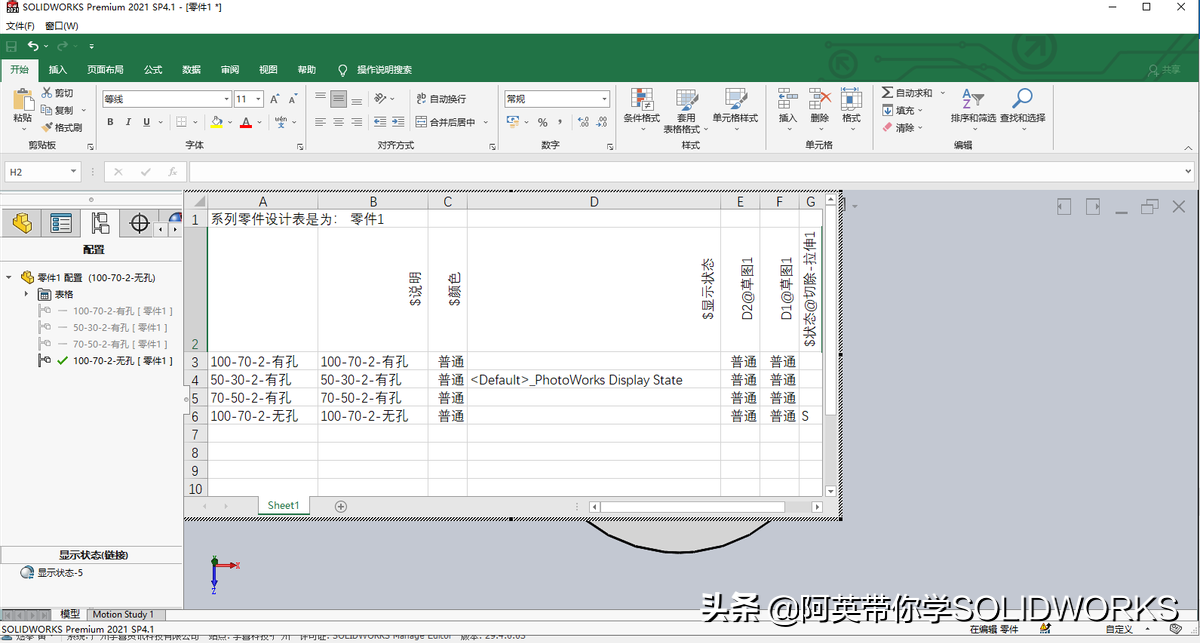Switch to the Data (数据) tab
The width and height of the screenshot is (1200, 643).
pos(191,70)
